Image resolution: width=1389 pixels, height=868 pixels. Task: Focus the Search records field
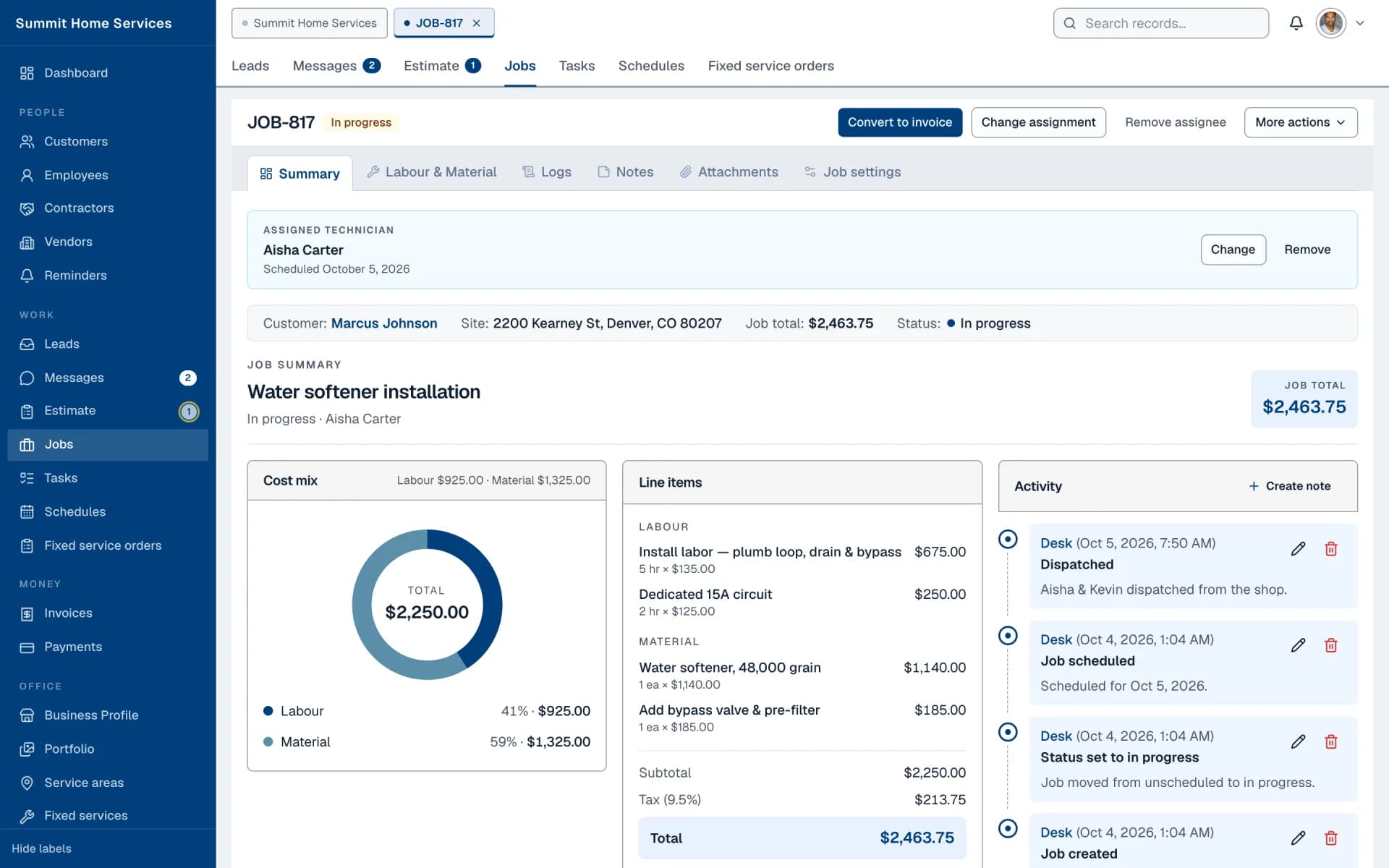1160,23
